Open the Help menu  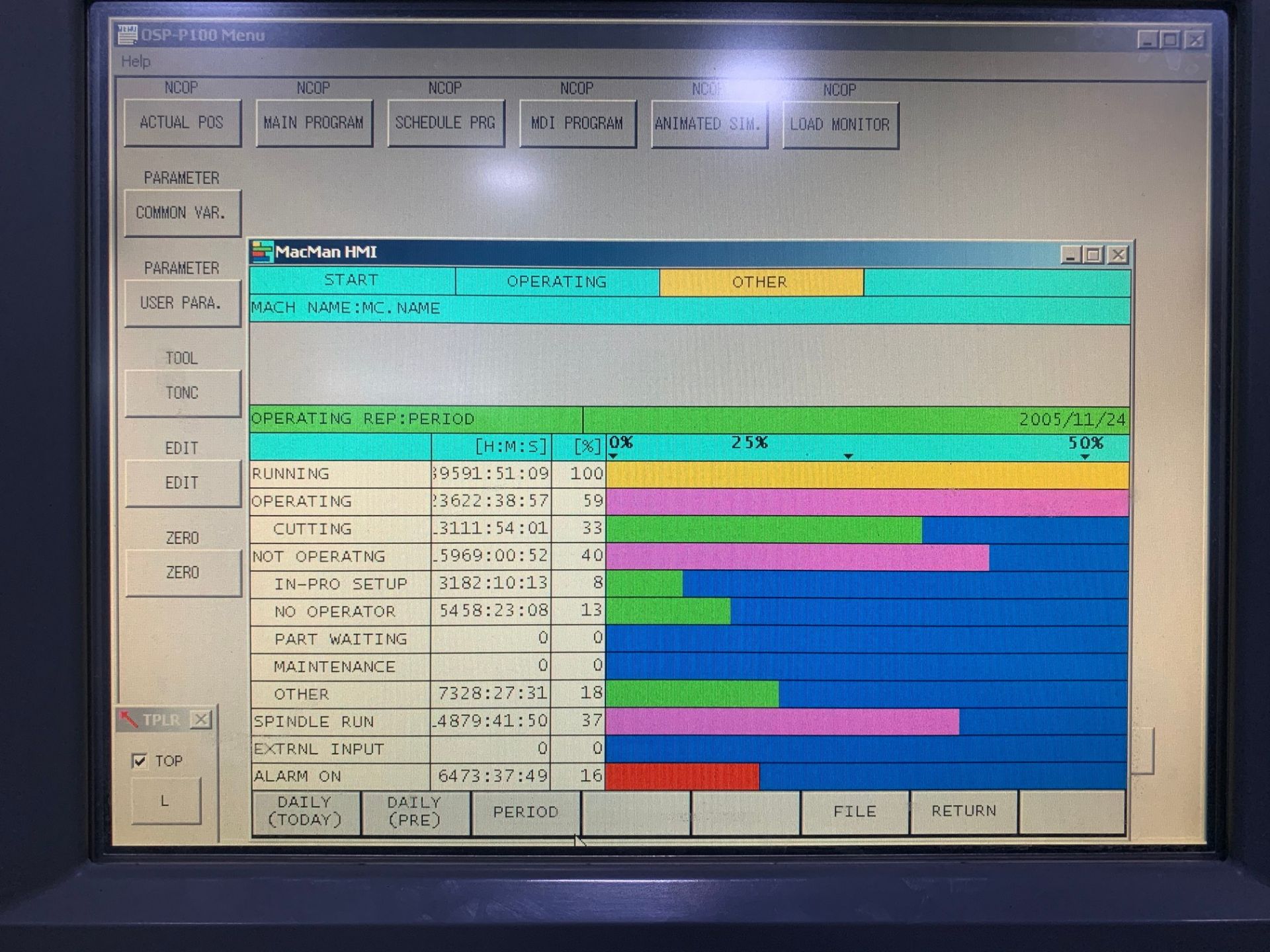[136, 61]
